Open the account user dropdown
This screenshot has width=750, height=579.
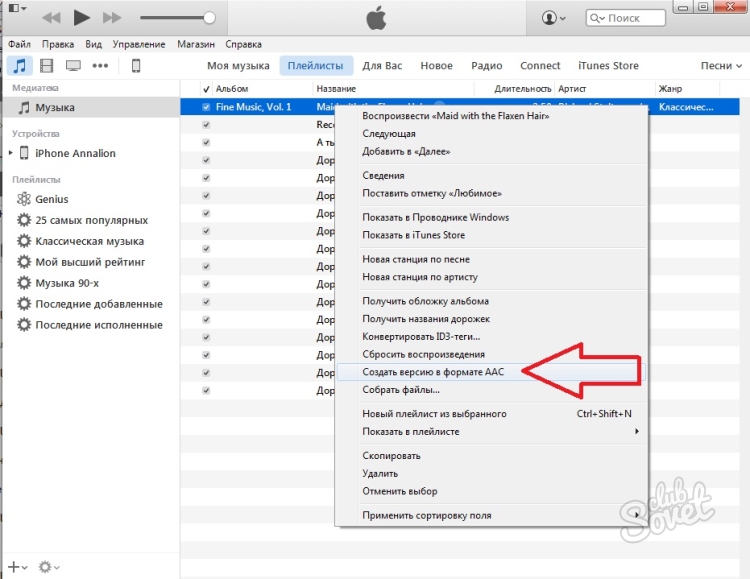click(553, 18)
